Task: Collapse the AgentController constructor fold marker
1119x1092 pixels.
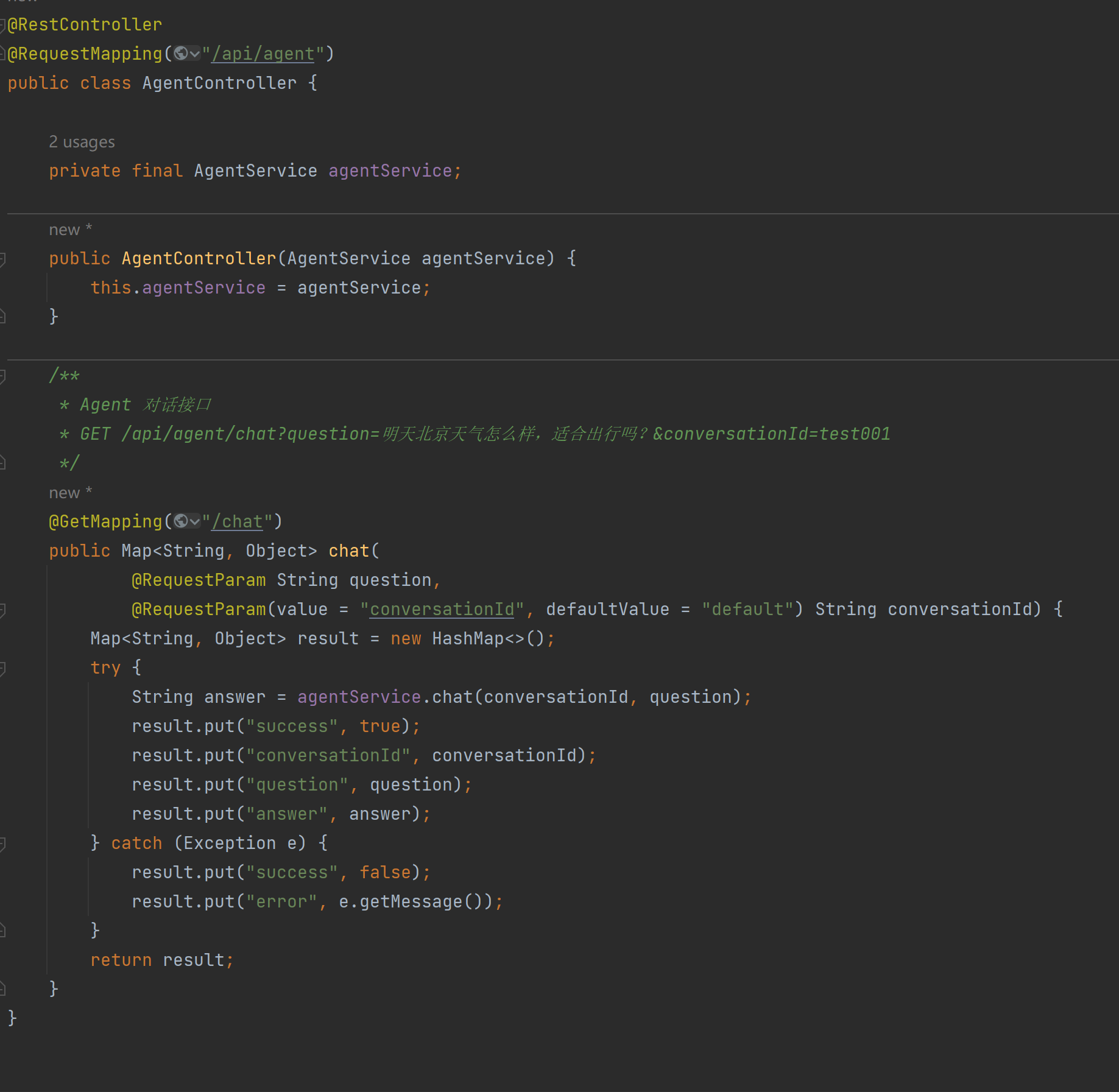Action: click(x=2, y=259)
